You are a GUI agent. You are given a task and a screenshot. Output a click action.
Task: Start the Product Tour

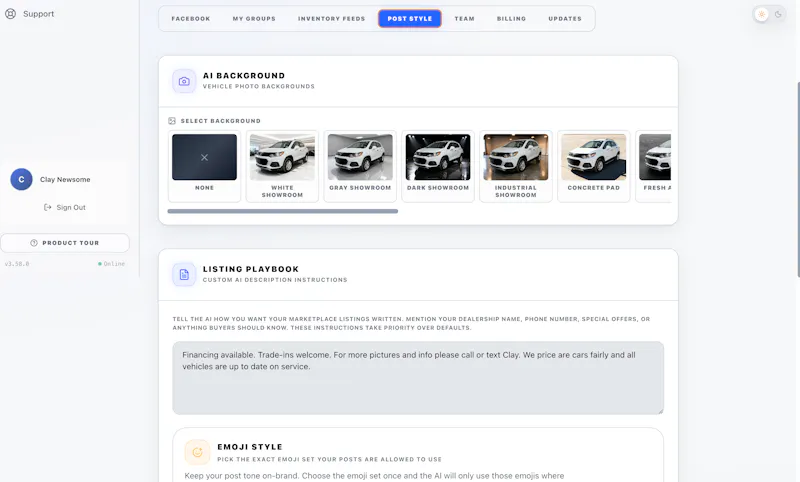(65, 243)
